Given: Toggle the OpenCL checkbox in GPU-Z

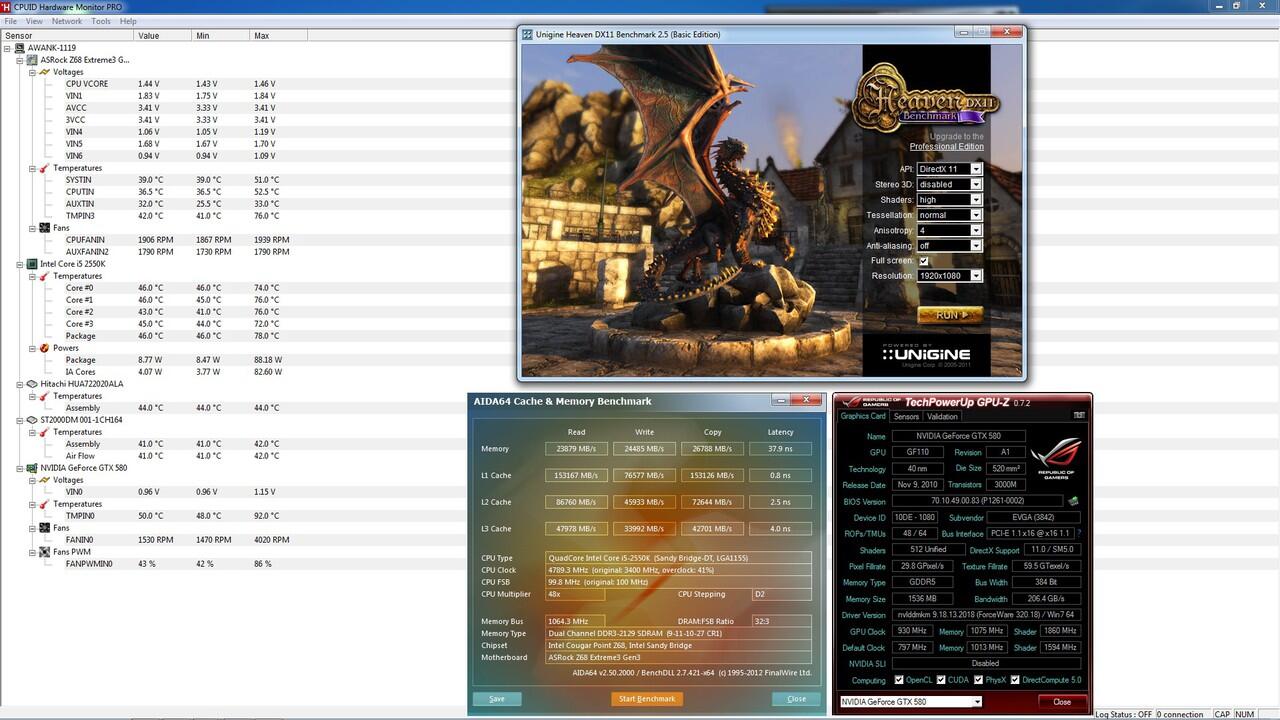Looking at the screenshot, I should point(898,680).
